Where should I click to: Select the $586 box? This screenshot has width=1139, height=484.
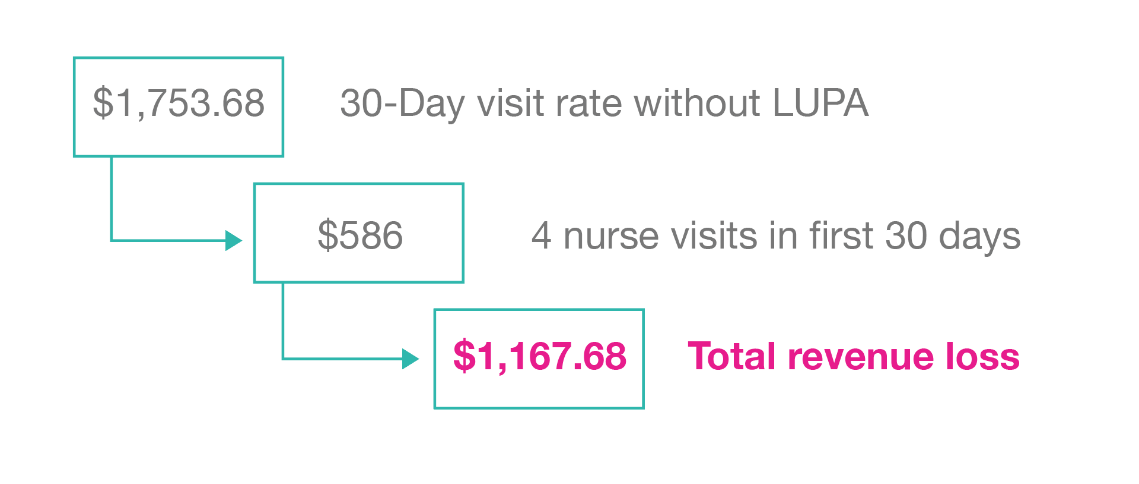(x=359, y=233)
